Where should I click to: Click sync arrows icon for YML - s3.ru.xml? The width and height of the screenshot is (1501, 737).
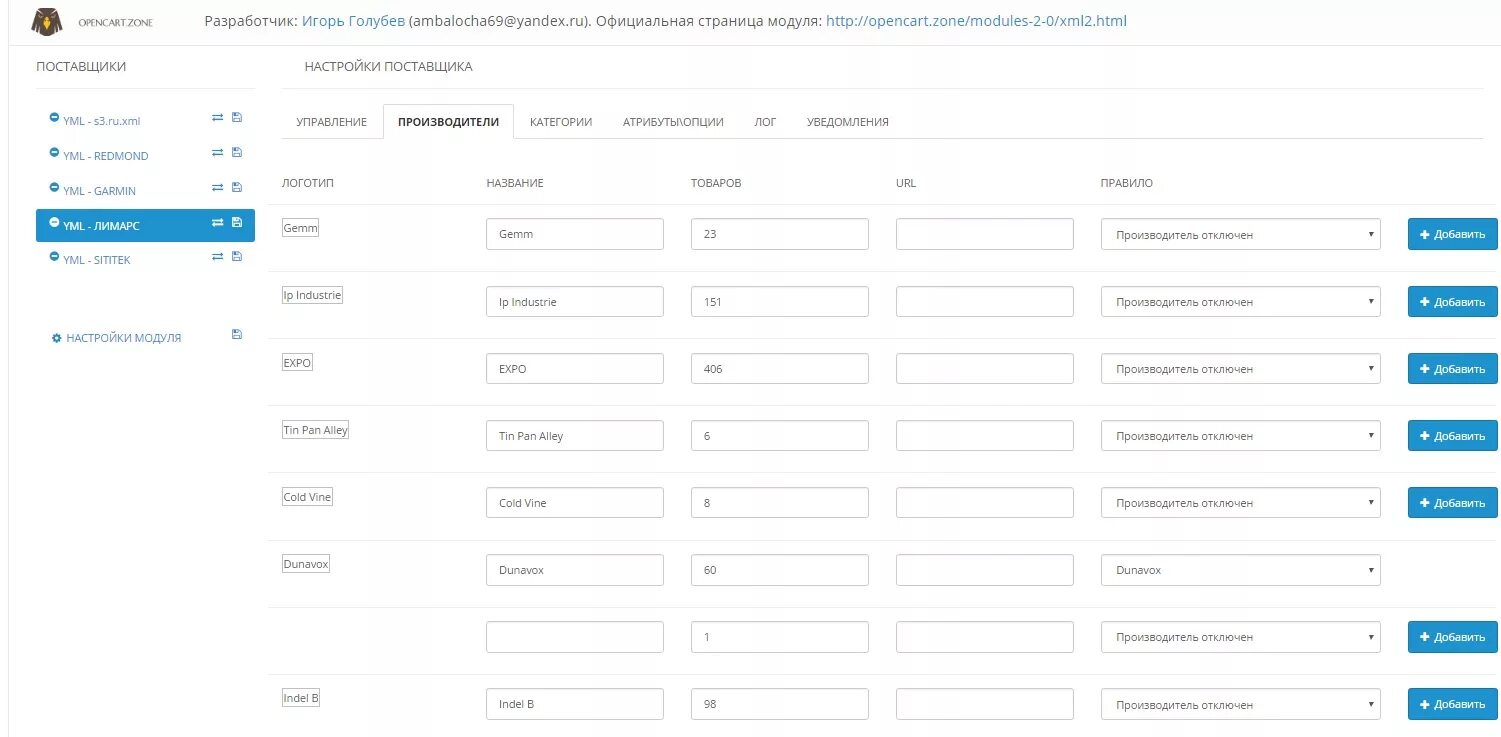217,118
